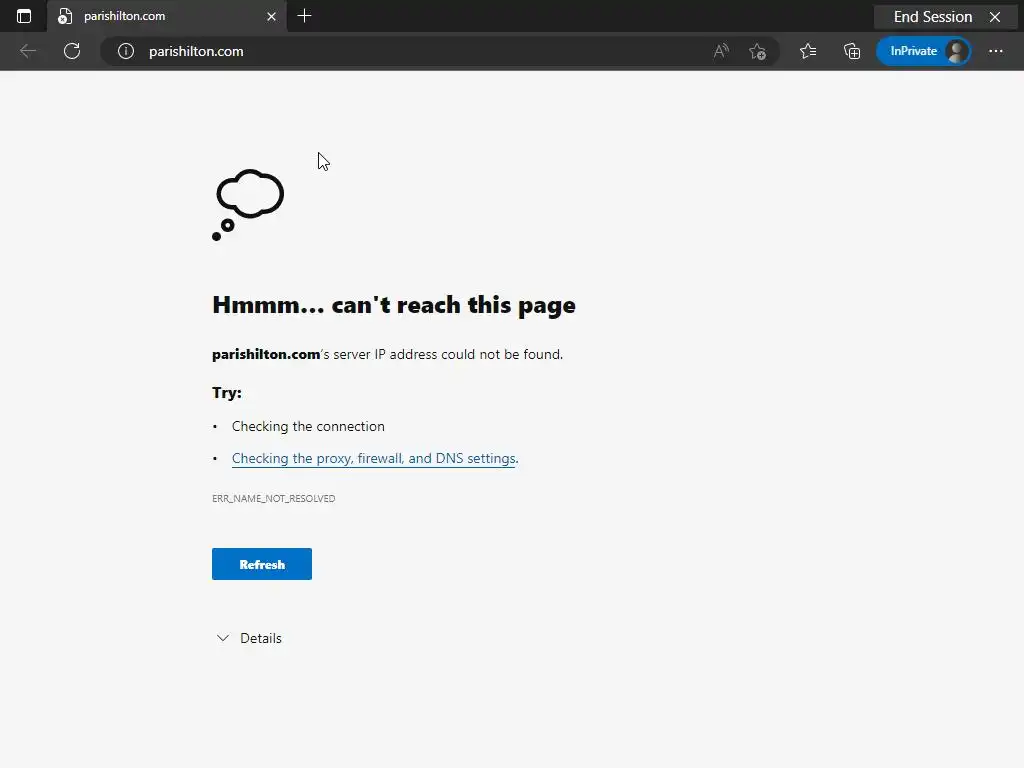Screen dimensions: 1024x768
Task: Open Read aloud icon in address bar
Action: pos(721,51)
